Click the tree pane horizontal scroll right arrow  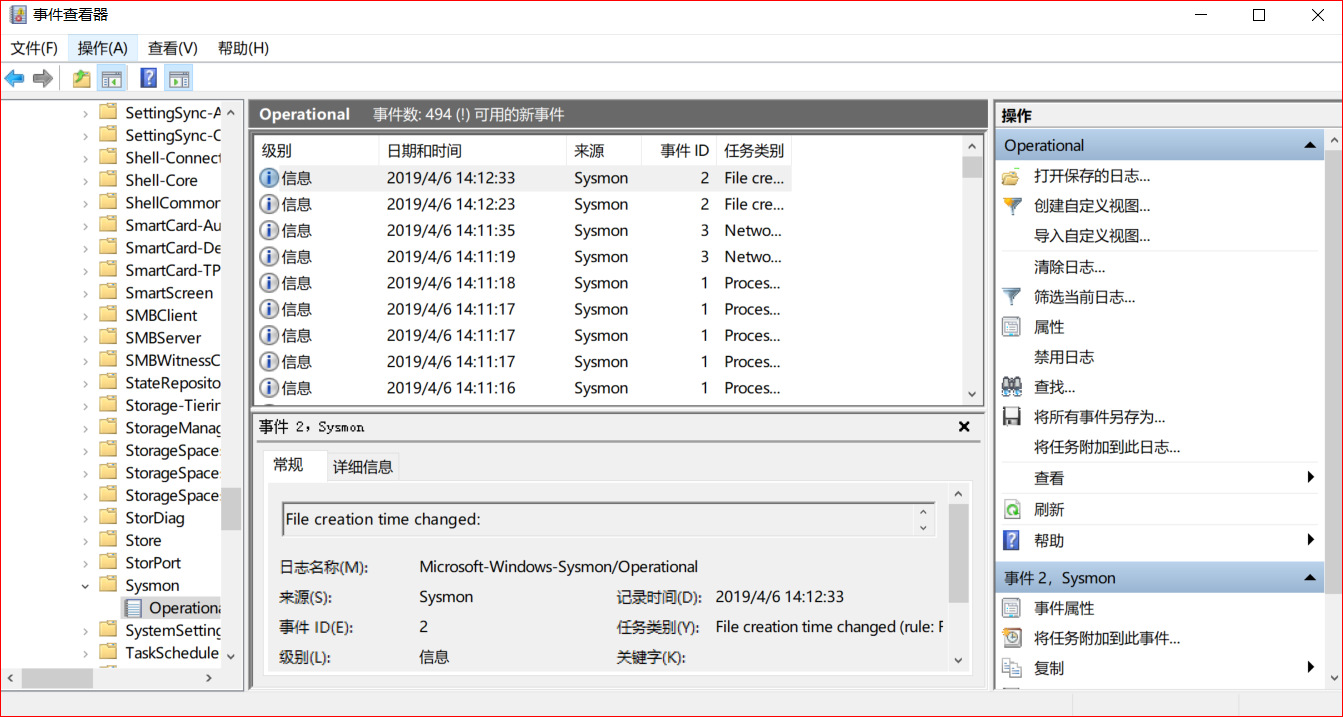(x=209, y=678)
